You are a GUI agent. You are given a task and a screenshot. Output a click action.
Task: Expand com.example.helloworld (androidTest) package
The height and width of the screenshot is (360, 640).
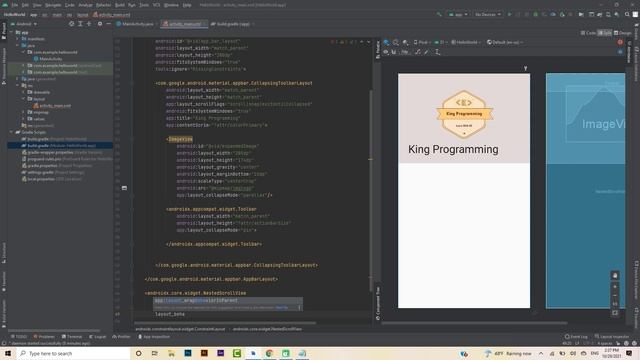point(24,65)
